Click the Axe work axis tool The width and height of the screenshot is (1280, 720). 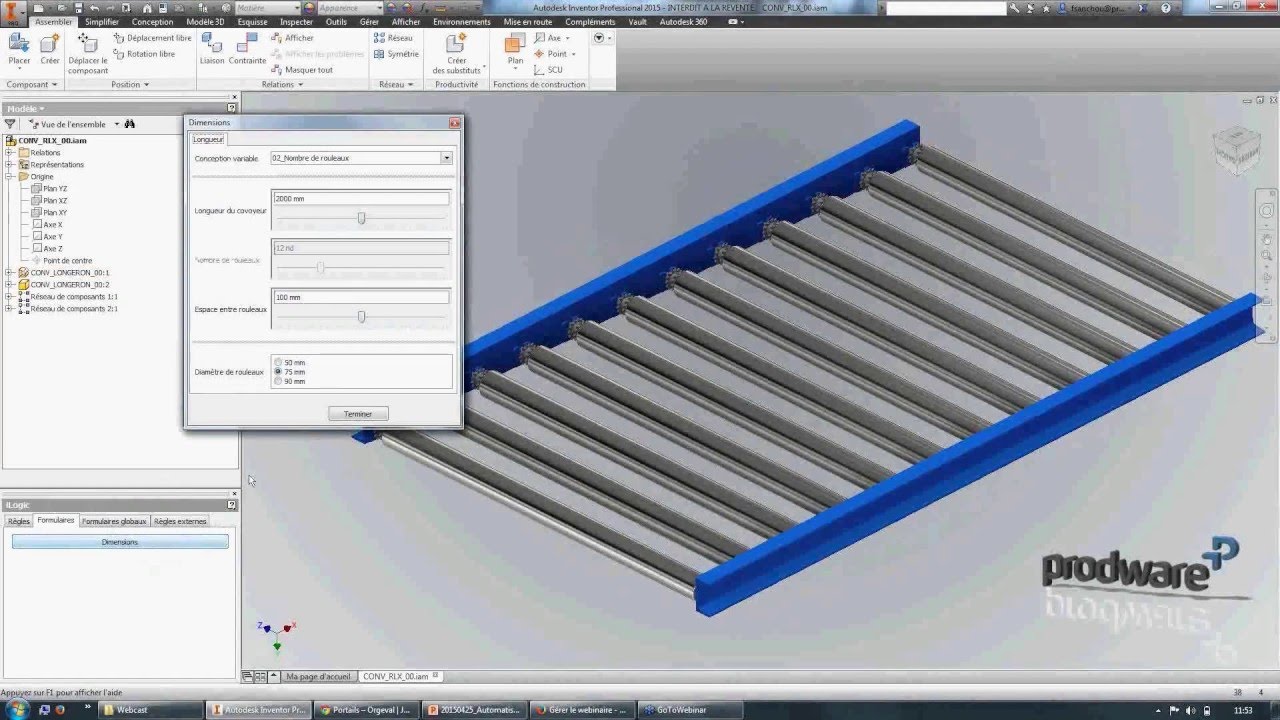tap(552, 38)
